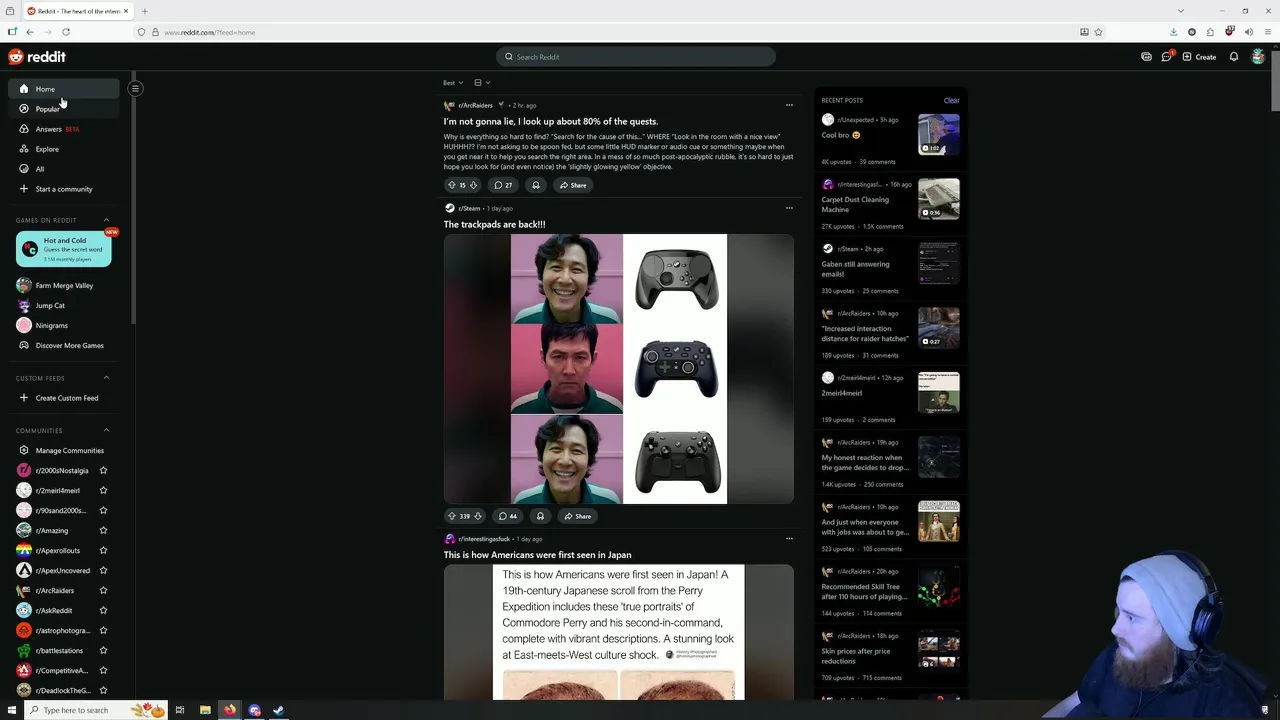Click the Reddit logo
The width and height of the screenshot is (1280, 720).
(37, 57)
